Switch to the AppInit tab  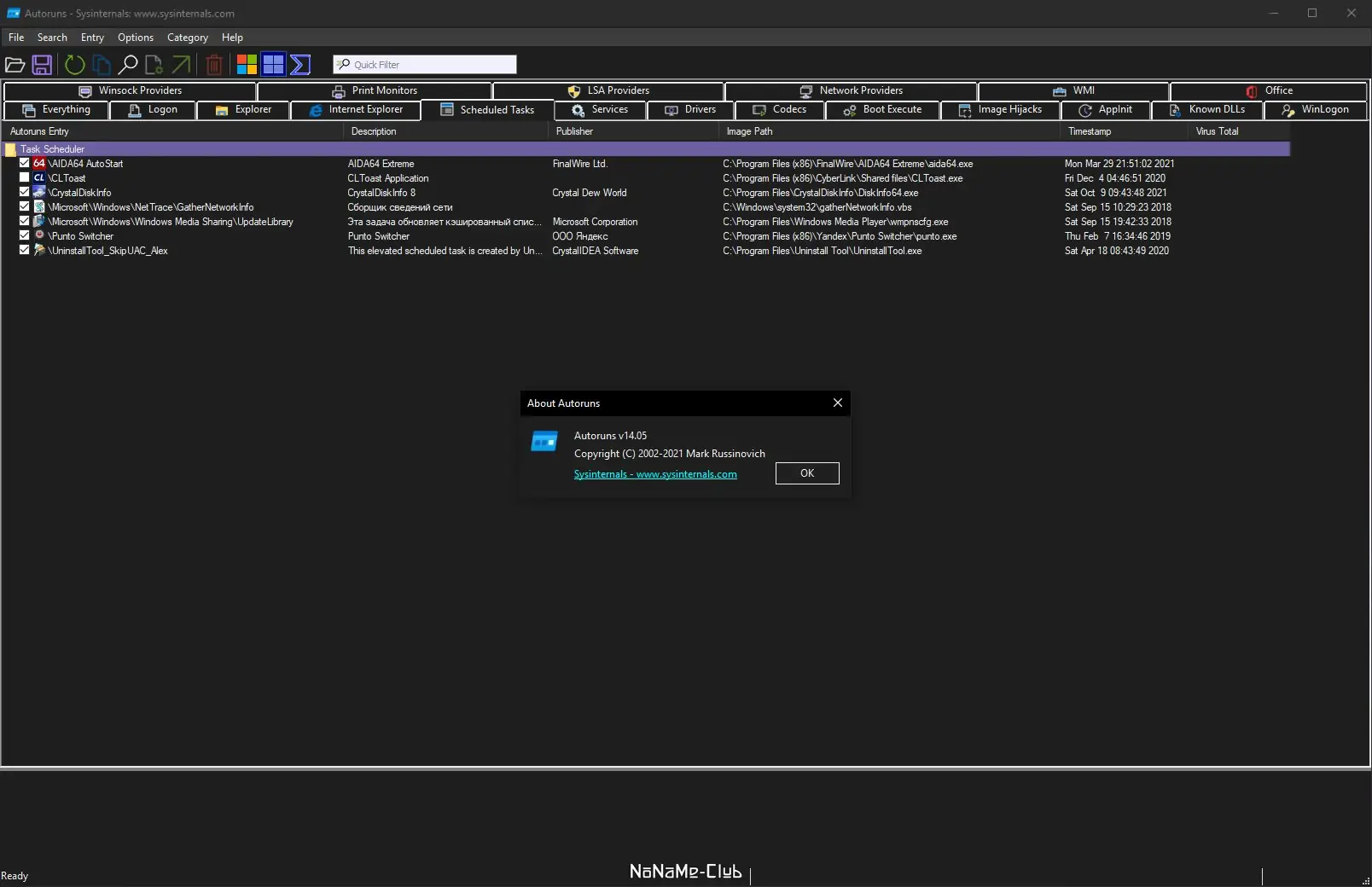click(x=1106, y=110)
